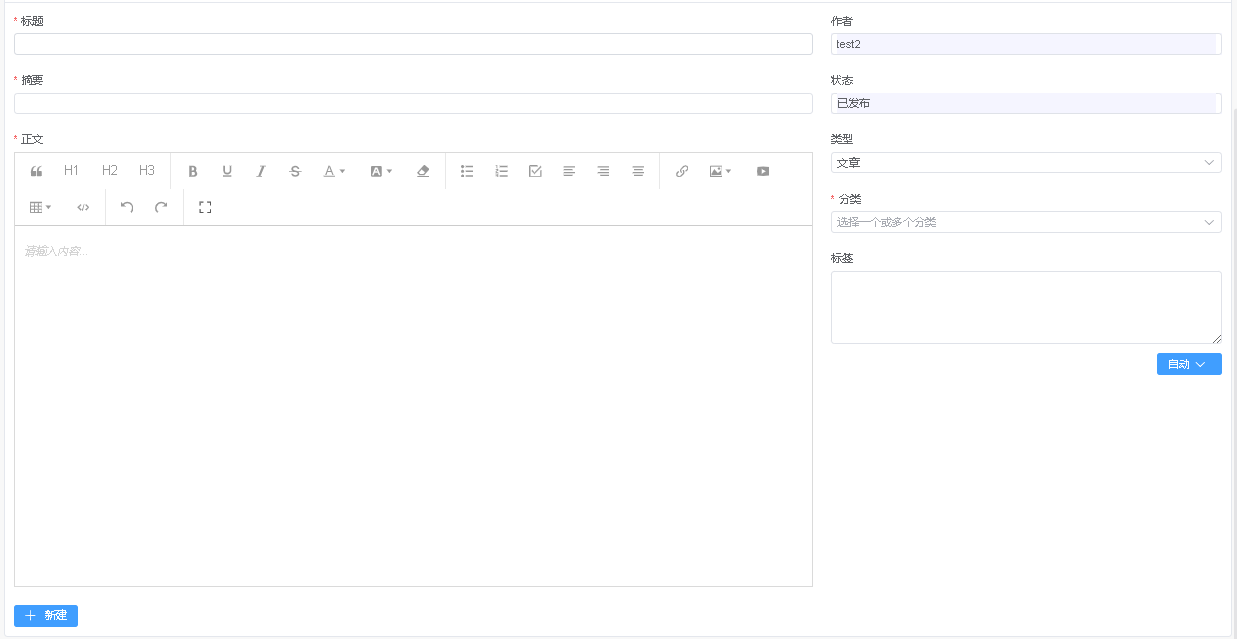Clear text formatting with the eraser icon
The height and width of the screenshot is (639, 1237).
point(422,170)
